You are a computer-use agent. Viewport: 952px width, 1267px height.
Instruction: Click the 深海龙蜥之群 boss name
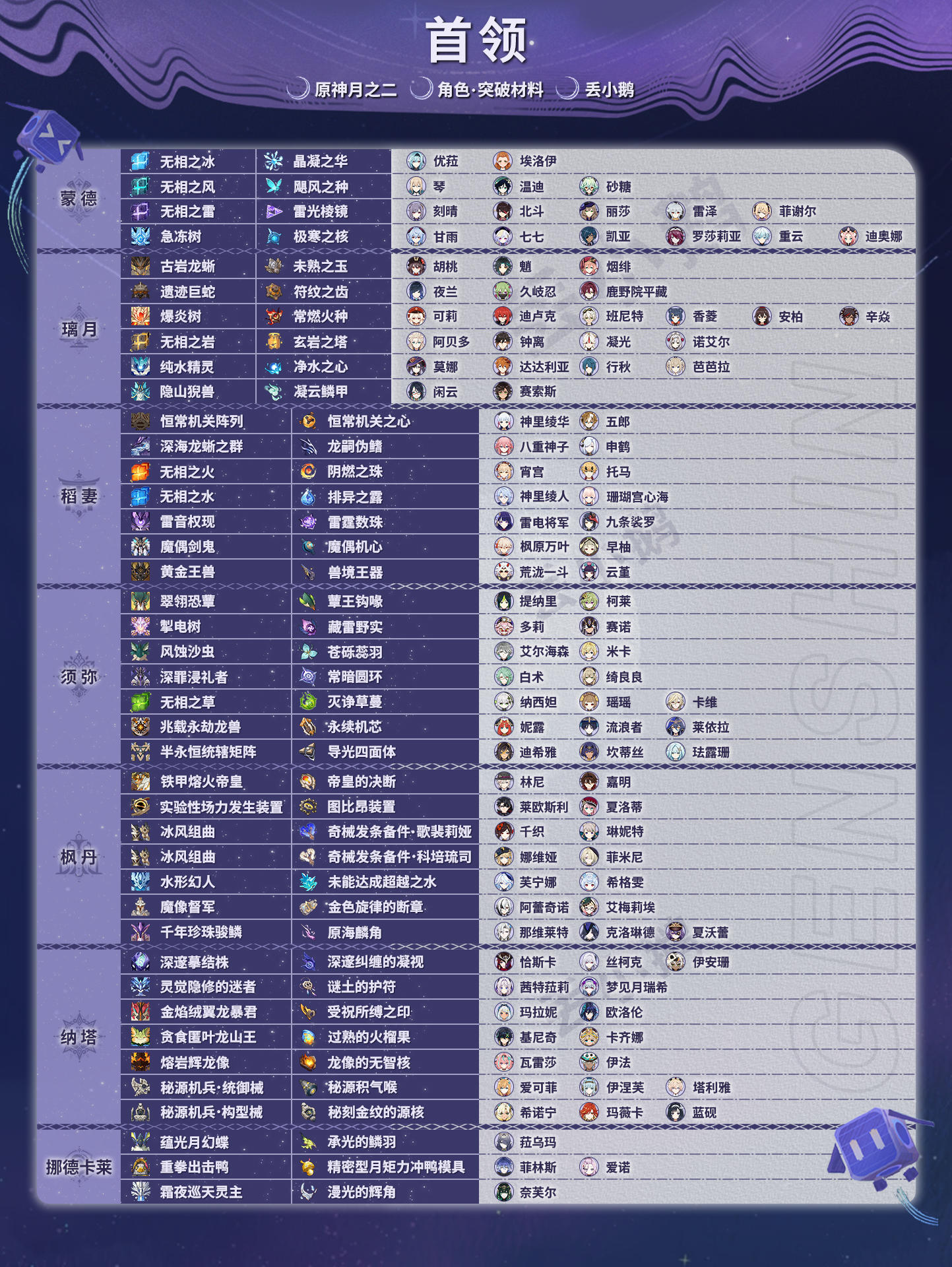pyautogui.click(x=201, y=447)
